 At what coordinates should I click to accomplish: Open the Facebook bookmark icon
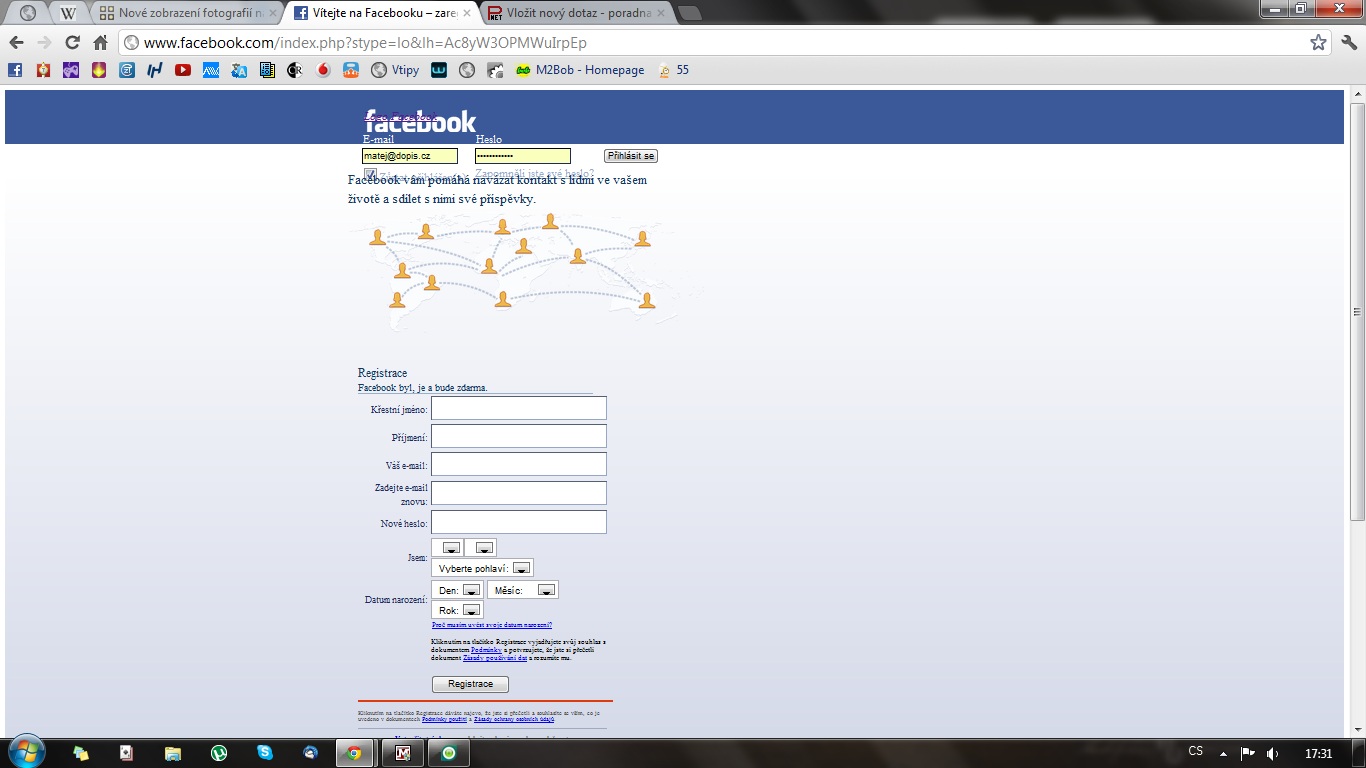click(15, 70)
